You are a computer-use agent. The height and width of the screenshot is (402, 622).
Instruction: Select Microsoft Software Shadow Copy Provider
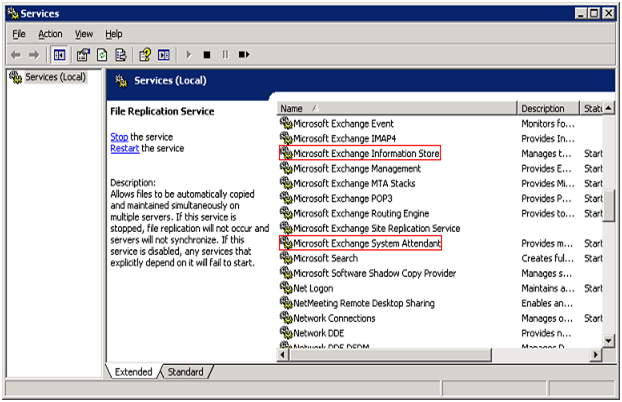click(374, 273)
